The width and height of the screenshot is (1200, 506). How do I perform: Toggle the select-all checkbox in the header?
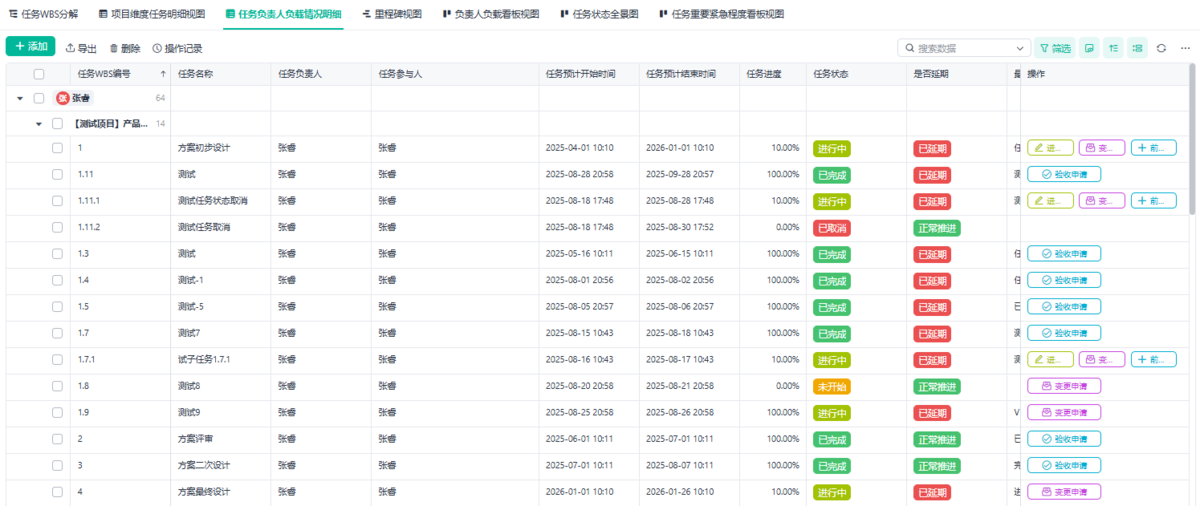(39, 74)
